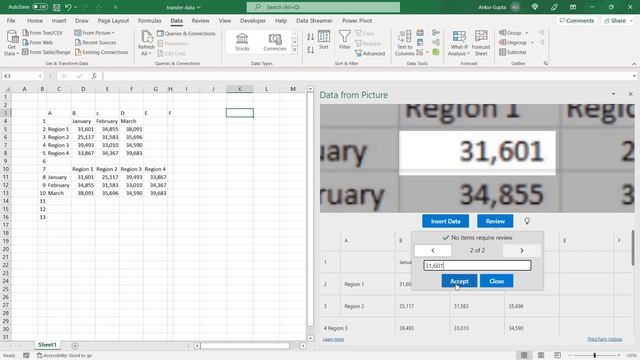Switch to the Insert tab
640x360 pixels.
59,20
